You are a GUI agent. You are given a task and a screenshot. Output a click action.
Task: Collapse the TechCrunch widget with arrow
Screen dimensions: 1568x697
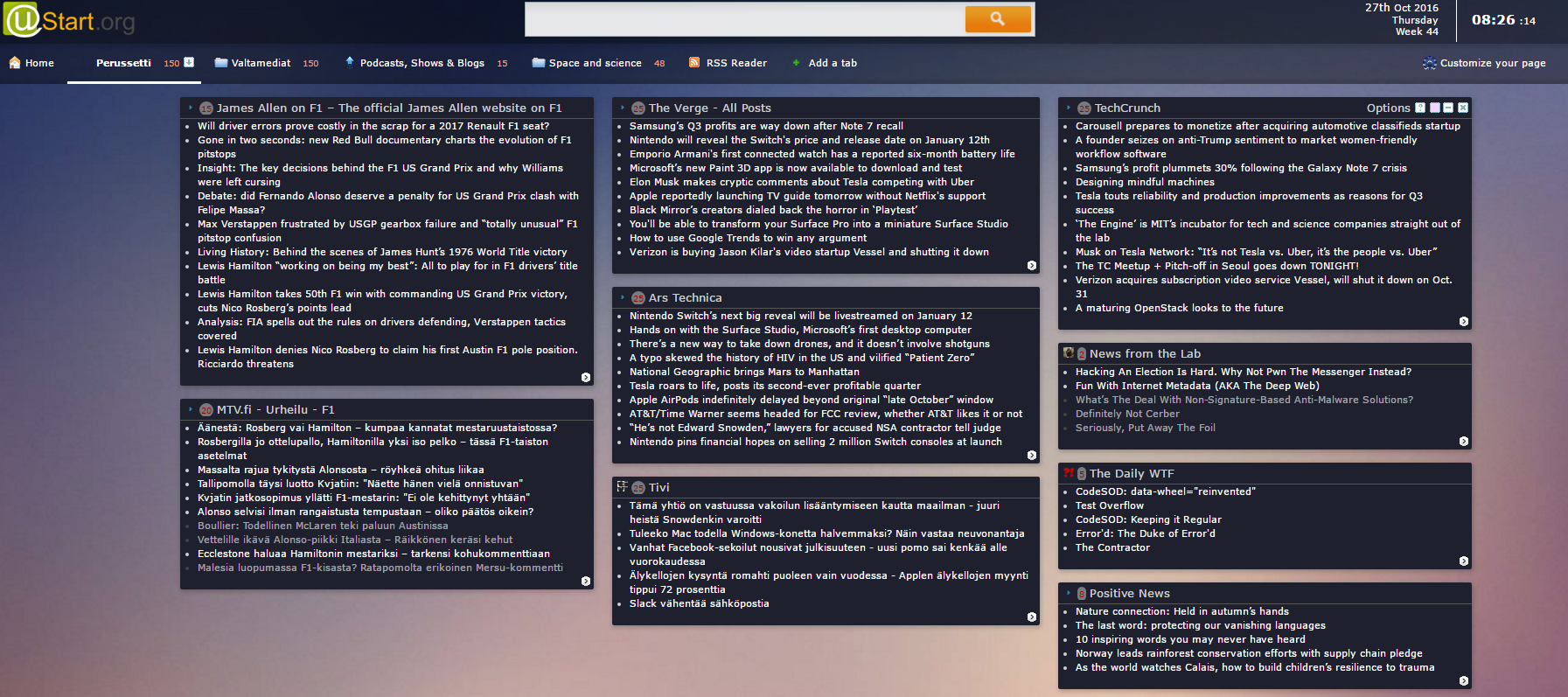[1068, 108]
